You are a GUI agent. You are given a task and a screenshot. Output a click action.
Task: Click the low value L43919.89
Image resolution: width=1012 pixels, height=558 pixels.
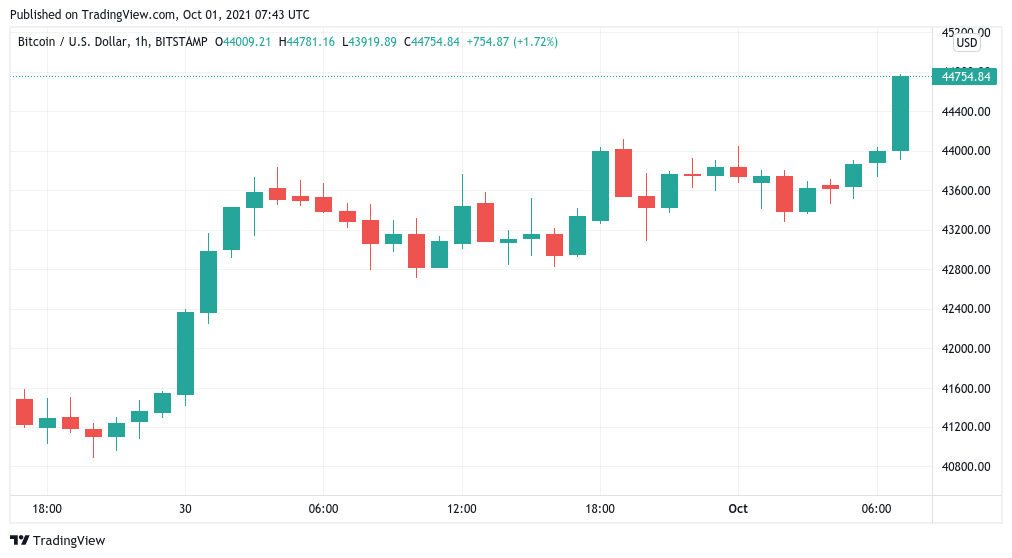(x=370, y=41)
